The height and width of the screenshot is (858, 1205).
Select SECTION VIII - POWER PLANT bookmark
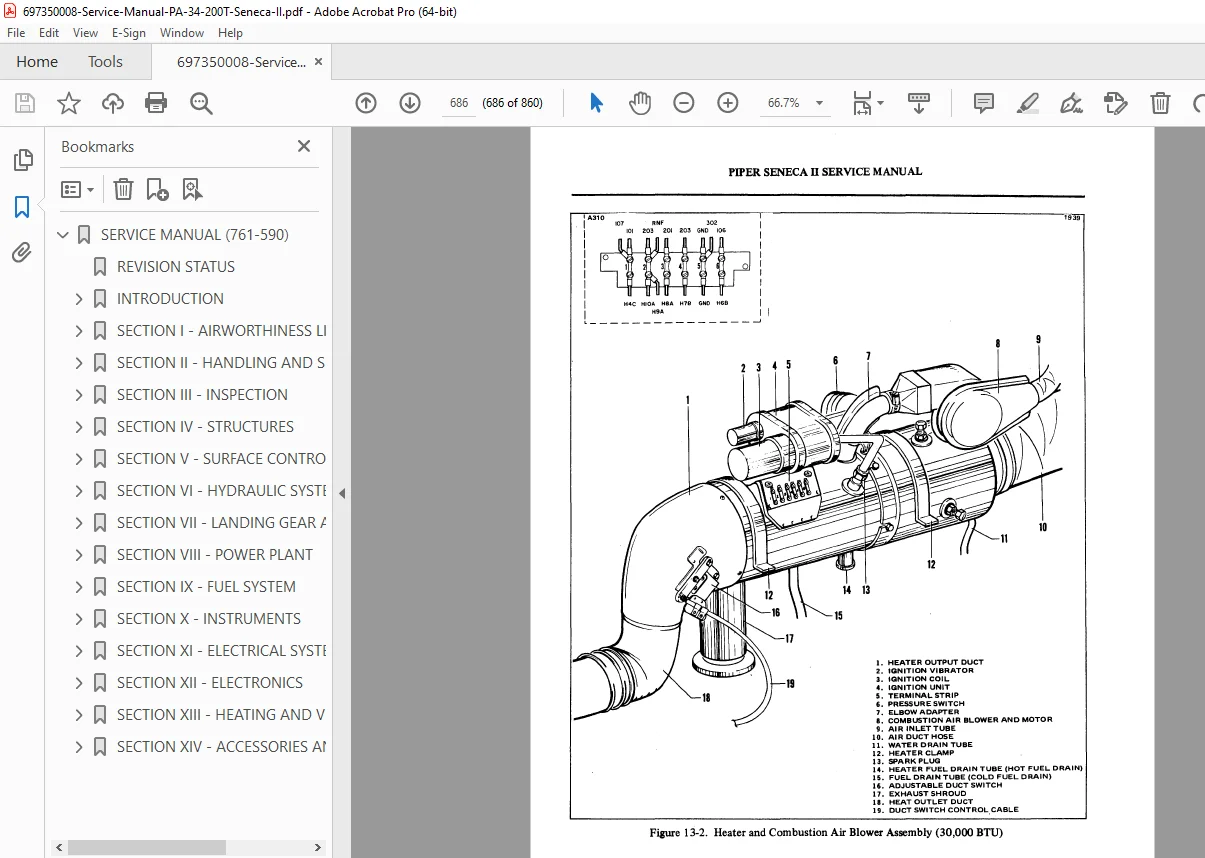click(215, 555)
